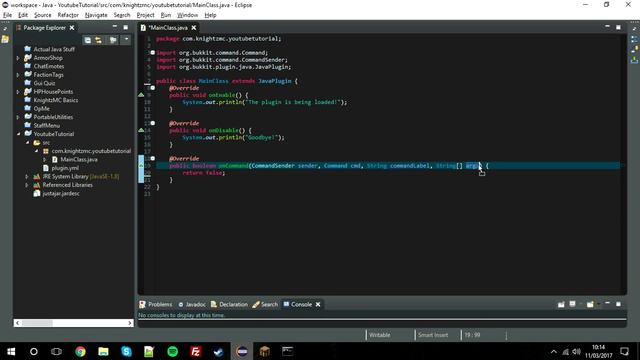
Task: Click override indicator beside onEnable method
Action: tap(141, 95)
